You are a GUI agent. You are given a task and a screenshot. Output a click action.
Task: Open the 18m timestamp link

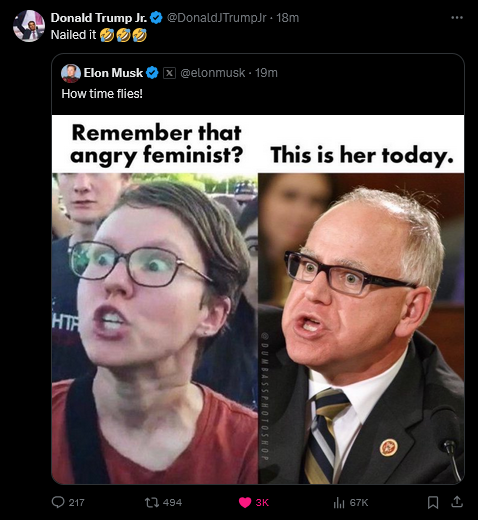[x=287, y=18]
